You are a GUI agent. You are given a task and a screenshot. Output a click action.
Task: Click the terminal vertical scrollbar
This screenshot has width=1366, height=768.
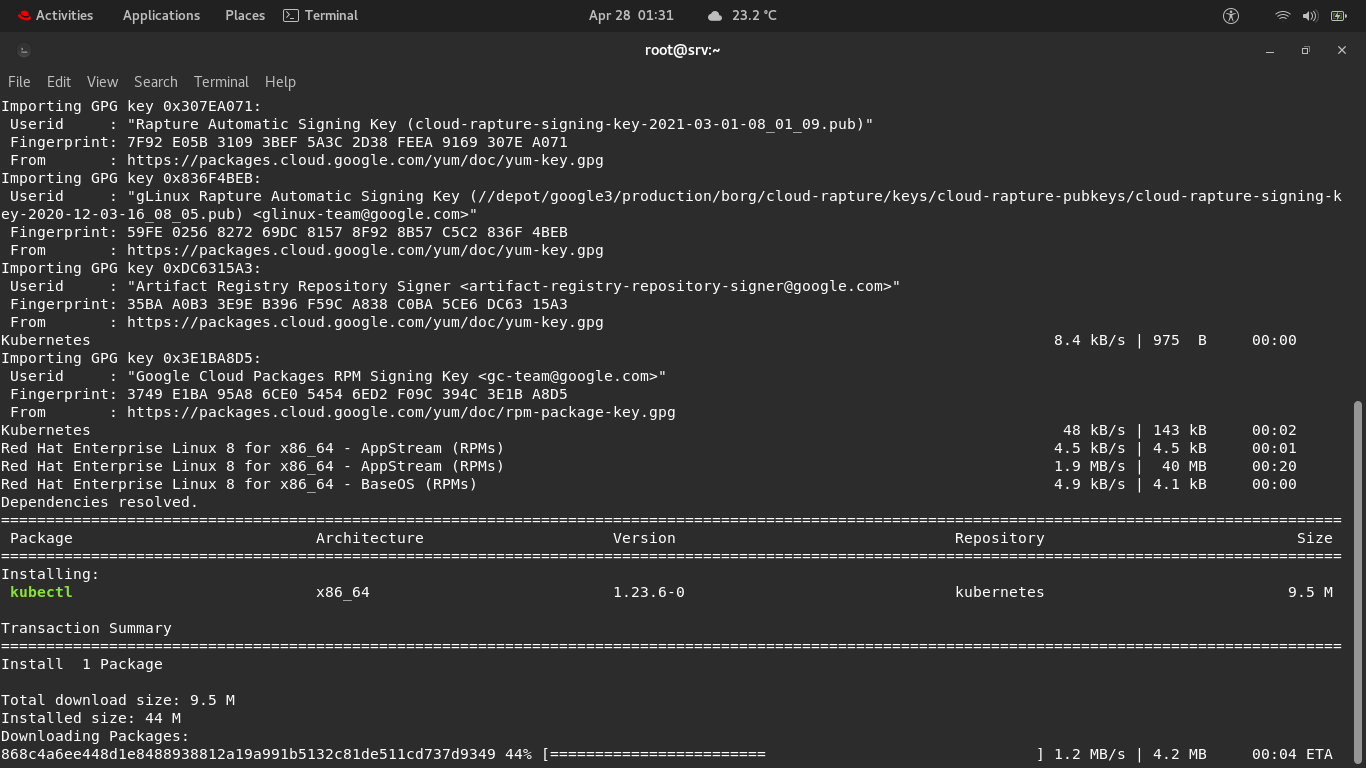tap(1357, 582)
